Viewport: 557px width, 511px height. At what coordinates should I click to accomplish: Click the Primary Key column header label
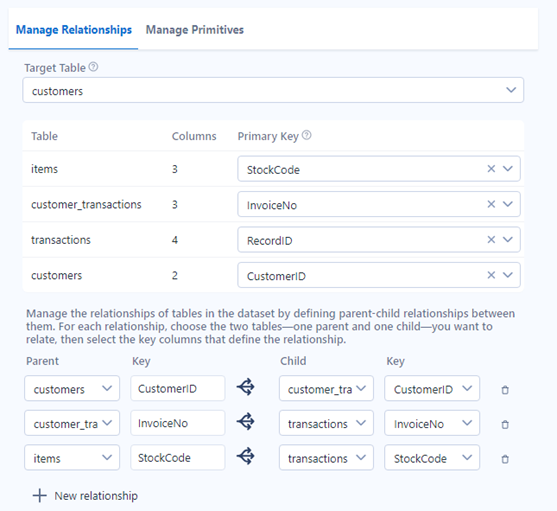[268, 136]
